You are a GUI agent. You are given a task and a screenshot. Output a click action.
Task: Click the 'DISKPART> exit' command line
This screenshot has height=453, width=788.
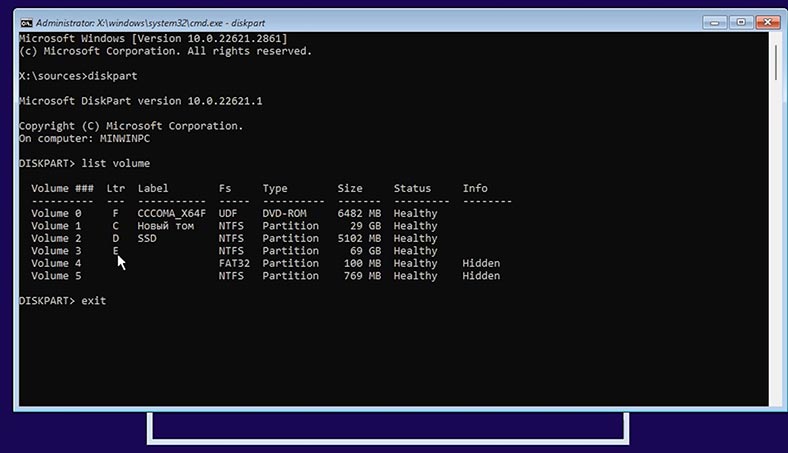click(62, 301)
